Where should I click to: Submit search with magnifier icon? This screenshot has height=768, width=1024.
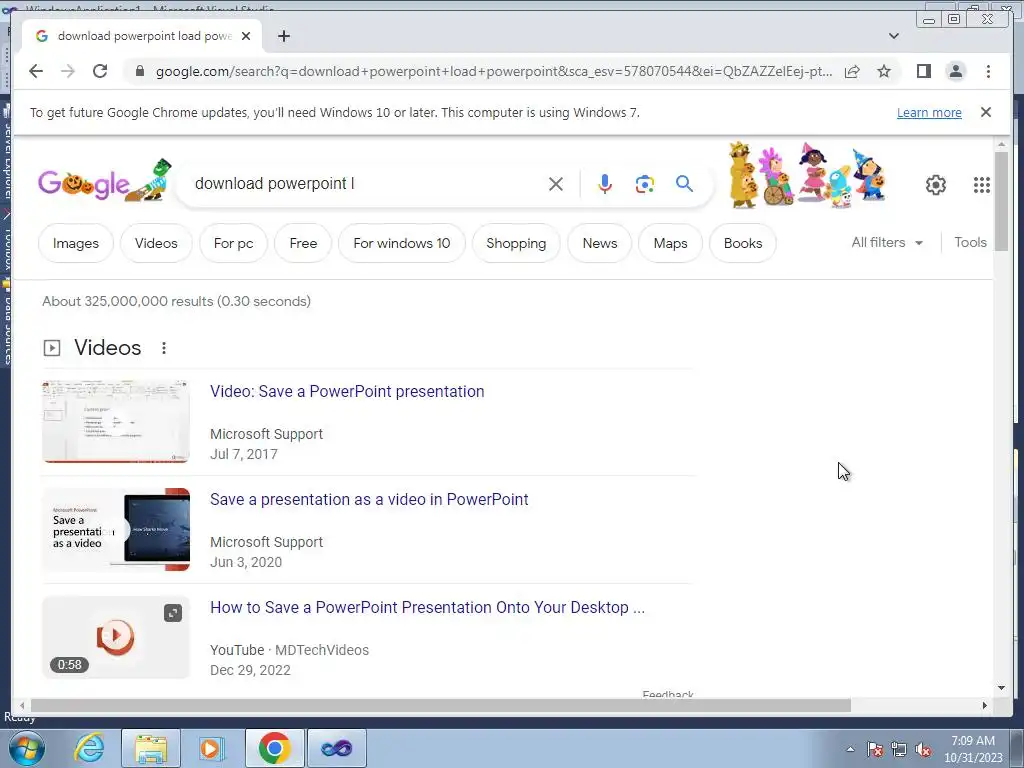coord(684,184)
